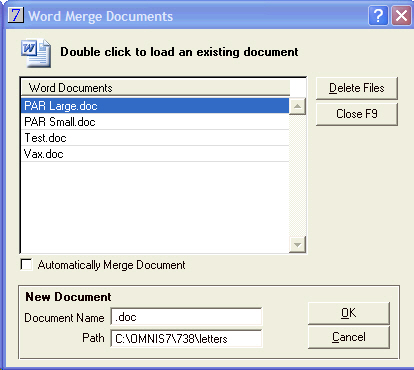Select Test.doc in the list
Image resolution: width=414 pixels, height=370 pixels.
(155, 138)
